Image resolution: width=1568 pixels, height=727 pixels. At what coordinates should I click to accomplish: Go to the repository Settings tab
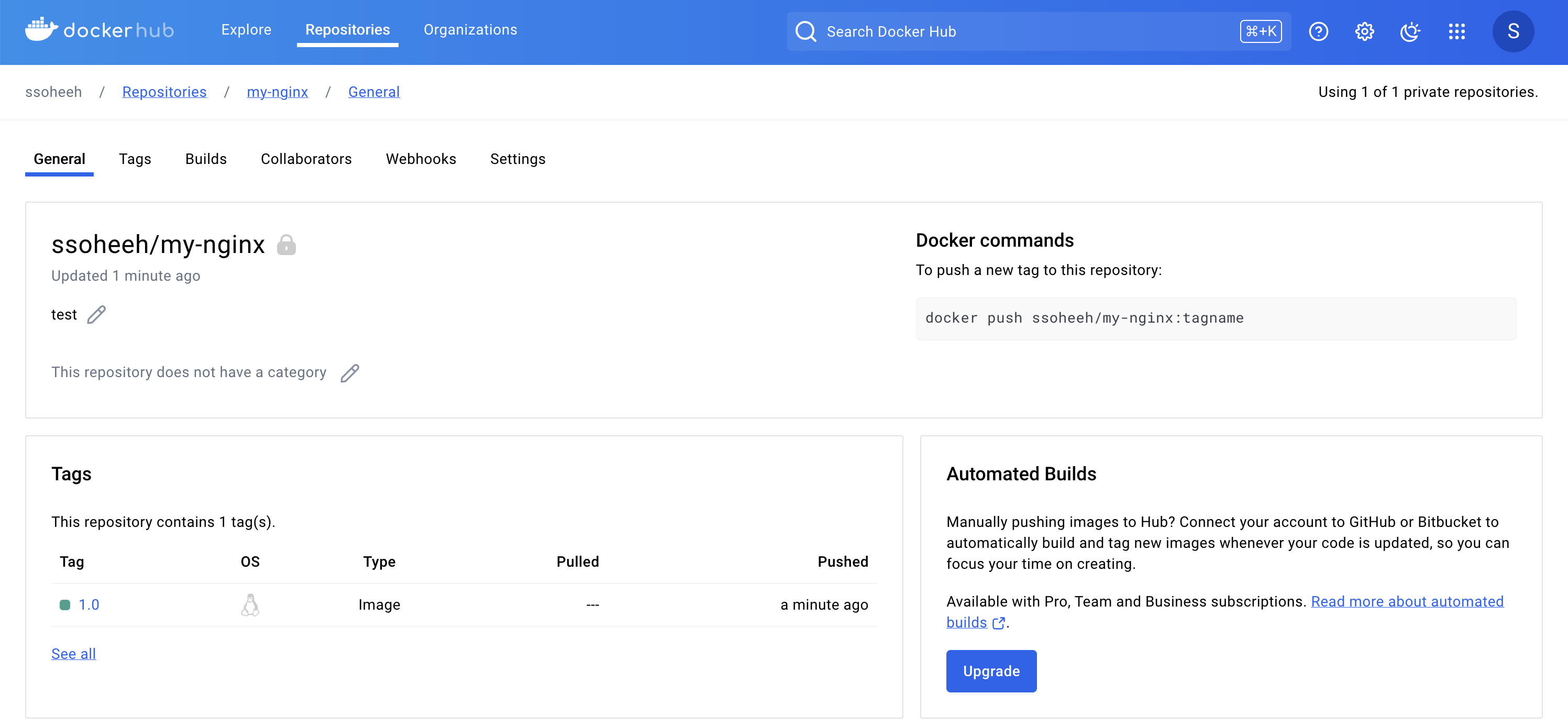(x=517, y=159)
